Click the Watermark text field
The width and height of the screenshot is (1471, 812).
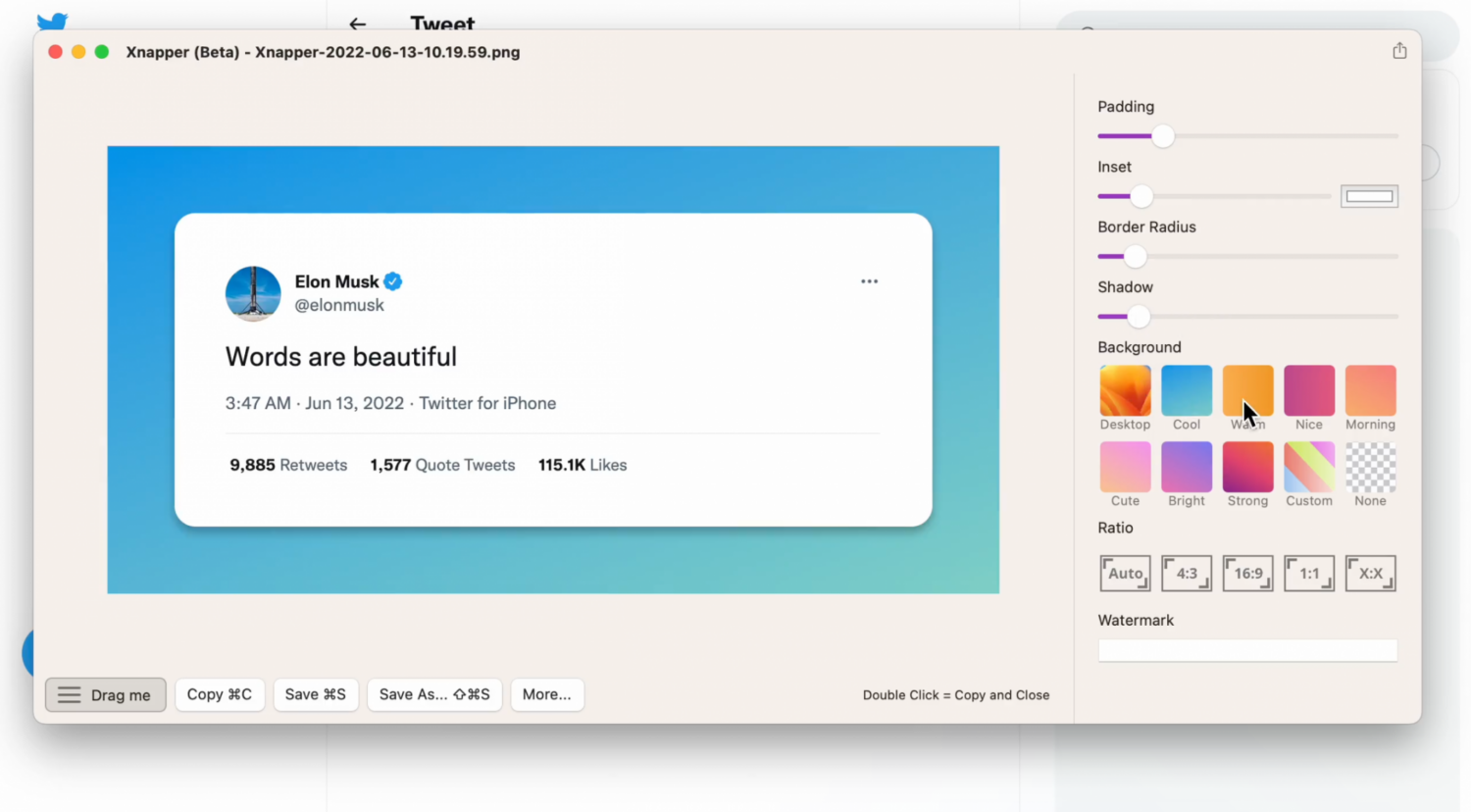point(1247,650)
